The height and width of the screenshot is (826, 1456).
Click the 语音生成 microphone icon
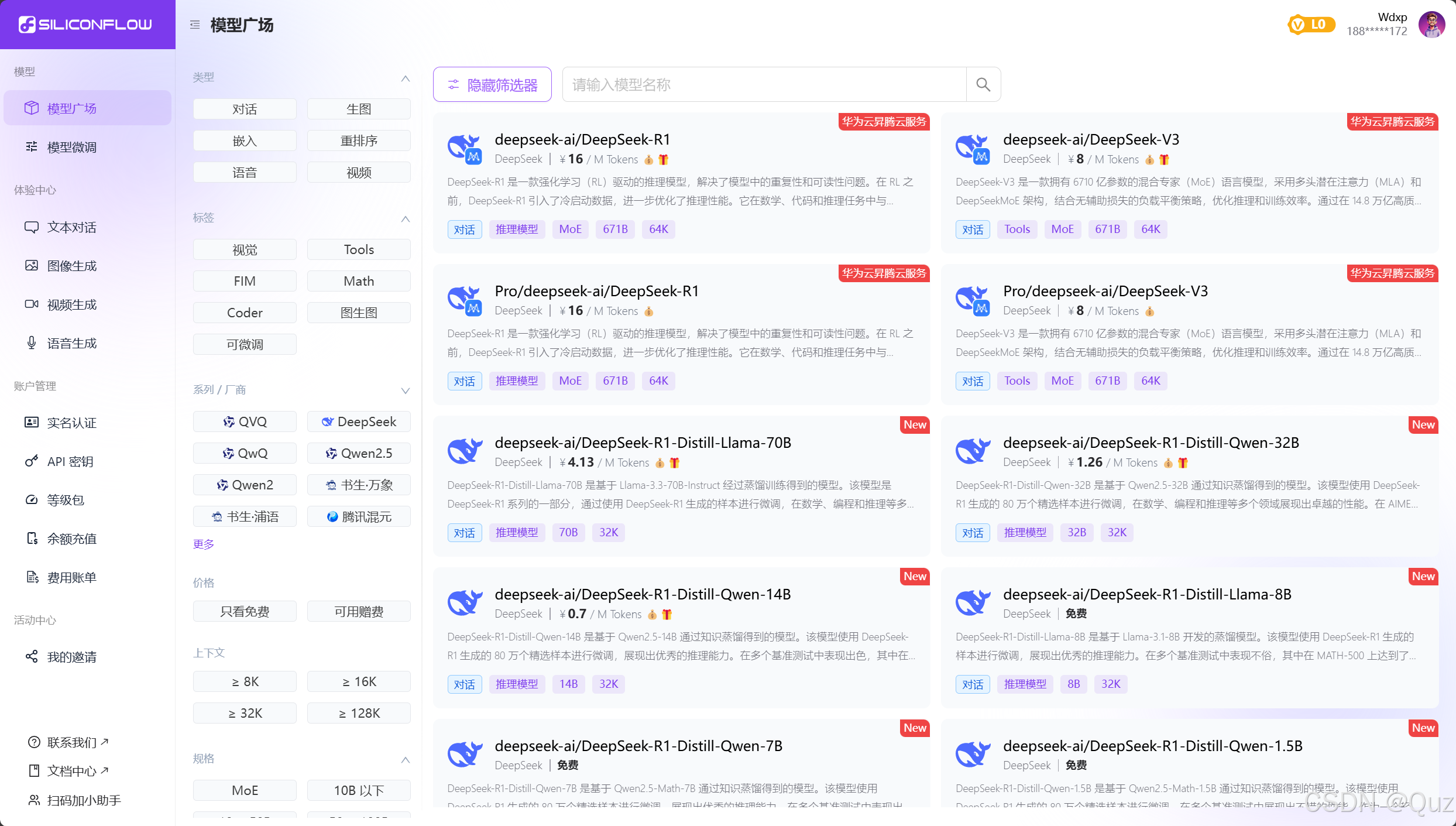point(32,342)
